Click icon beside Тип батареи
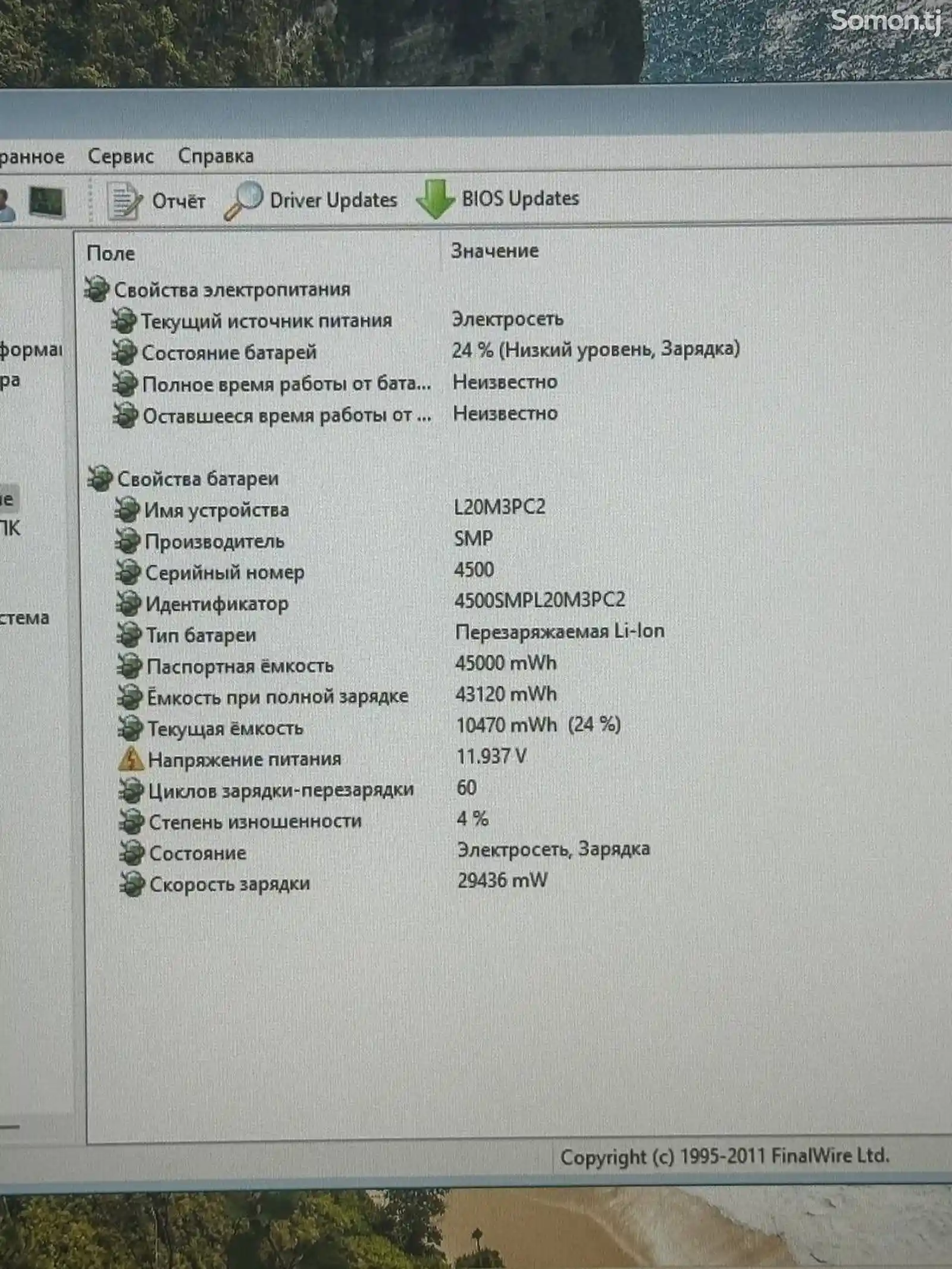Viewport: 952px width, 1269px height. click(129, 635)
